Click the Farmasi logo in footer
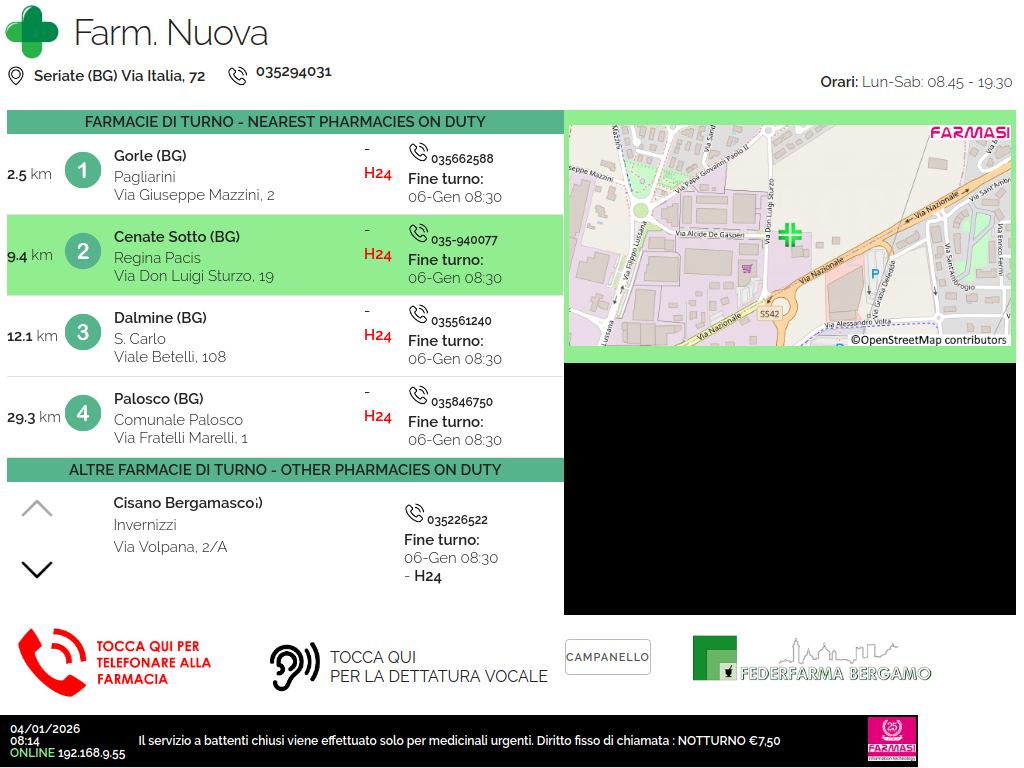Image resolution: width=1024 pixels, height=768 pixels. click(891, 740)
